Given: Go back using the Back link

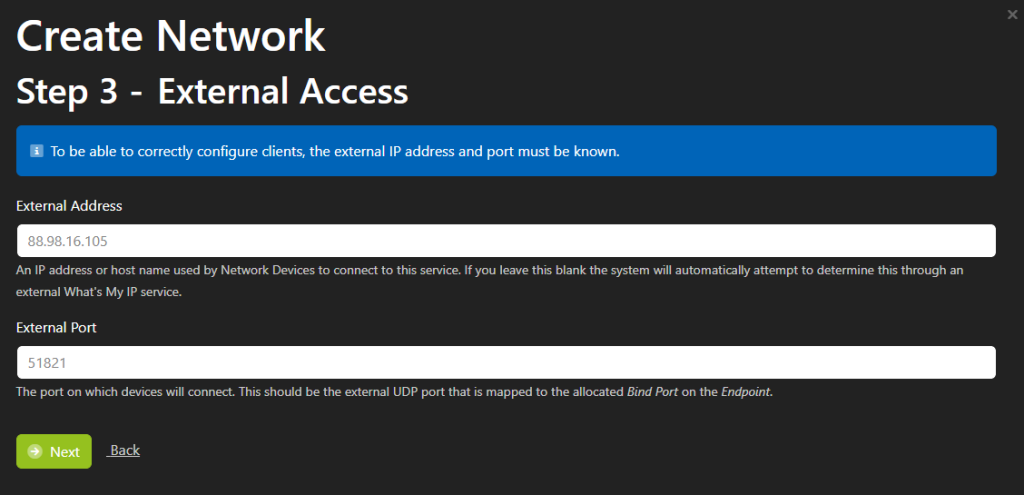Looking at the screenshot, I should (123, 450).
